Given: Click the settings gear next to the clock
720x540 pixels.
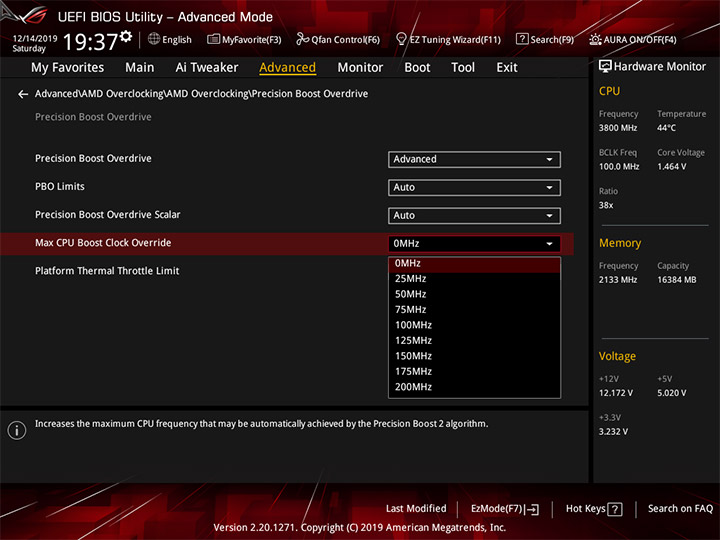Looking at the screenshot, I should coord(126,36).
